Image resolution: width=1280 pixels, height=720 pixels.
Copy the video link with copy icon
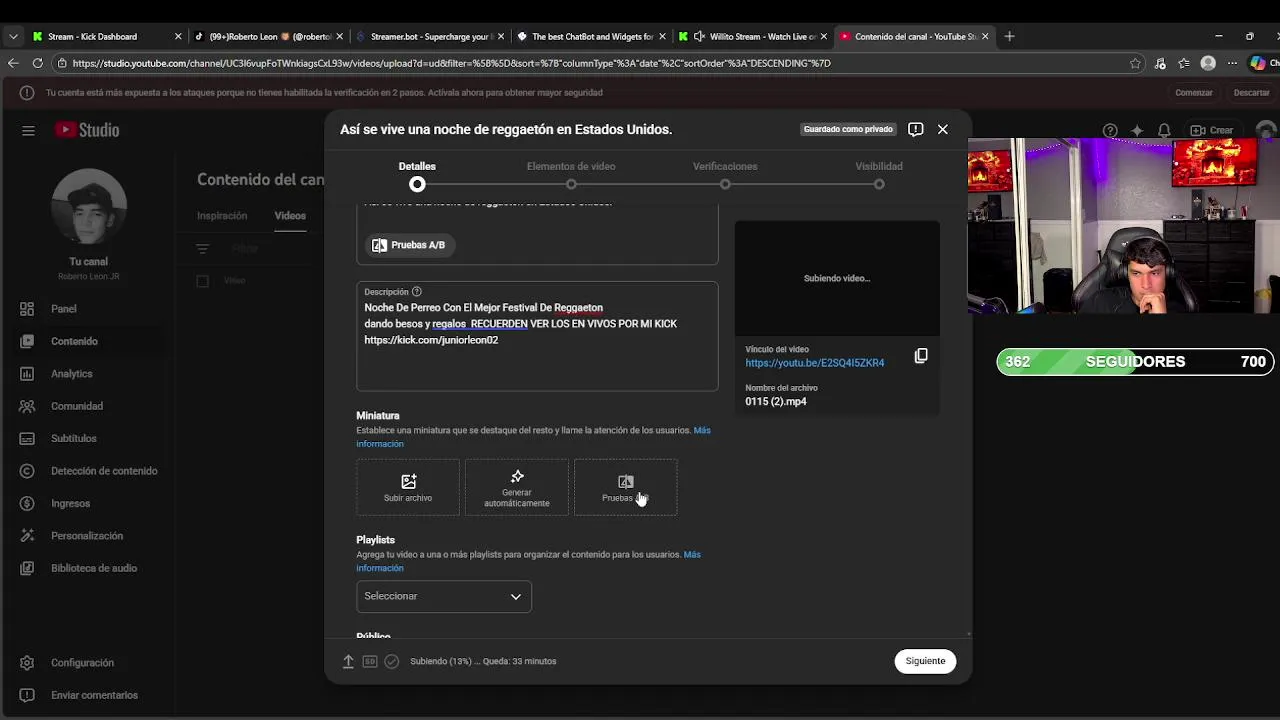921,356
